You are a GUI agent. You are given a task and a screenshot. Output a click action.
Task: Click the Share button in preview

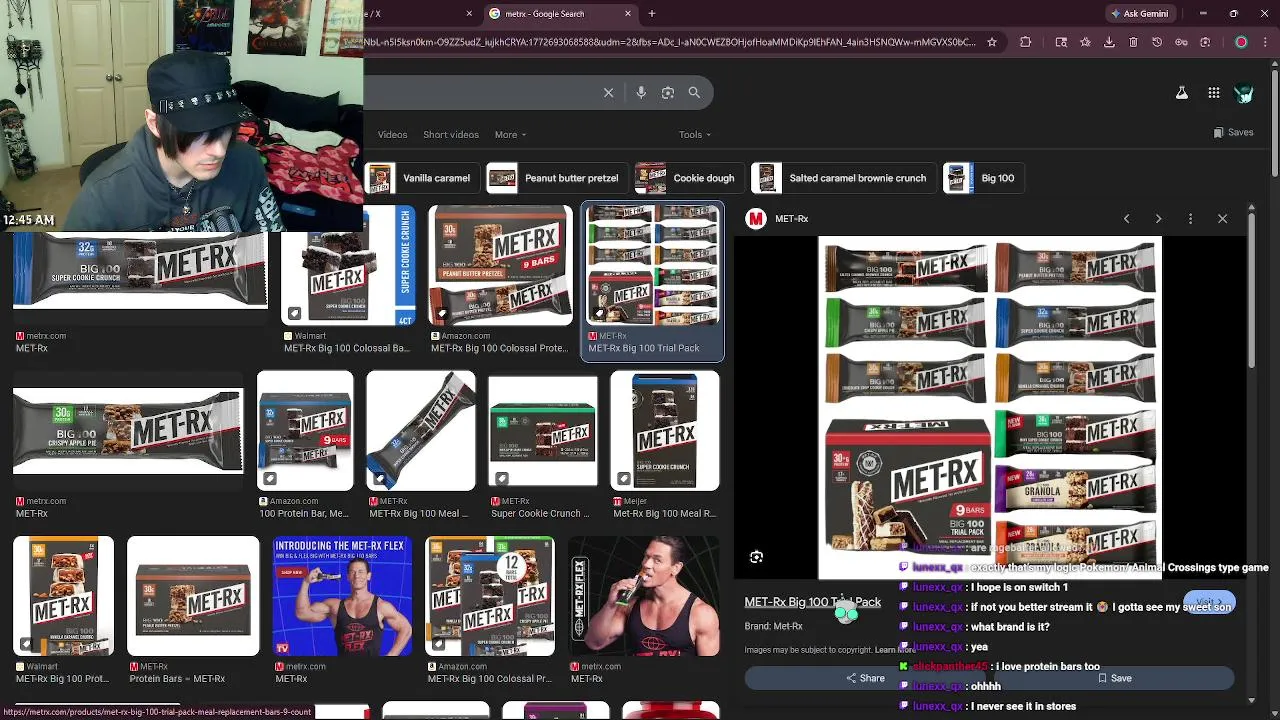point(865,678)
